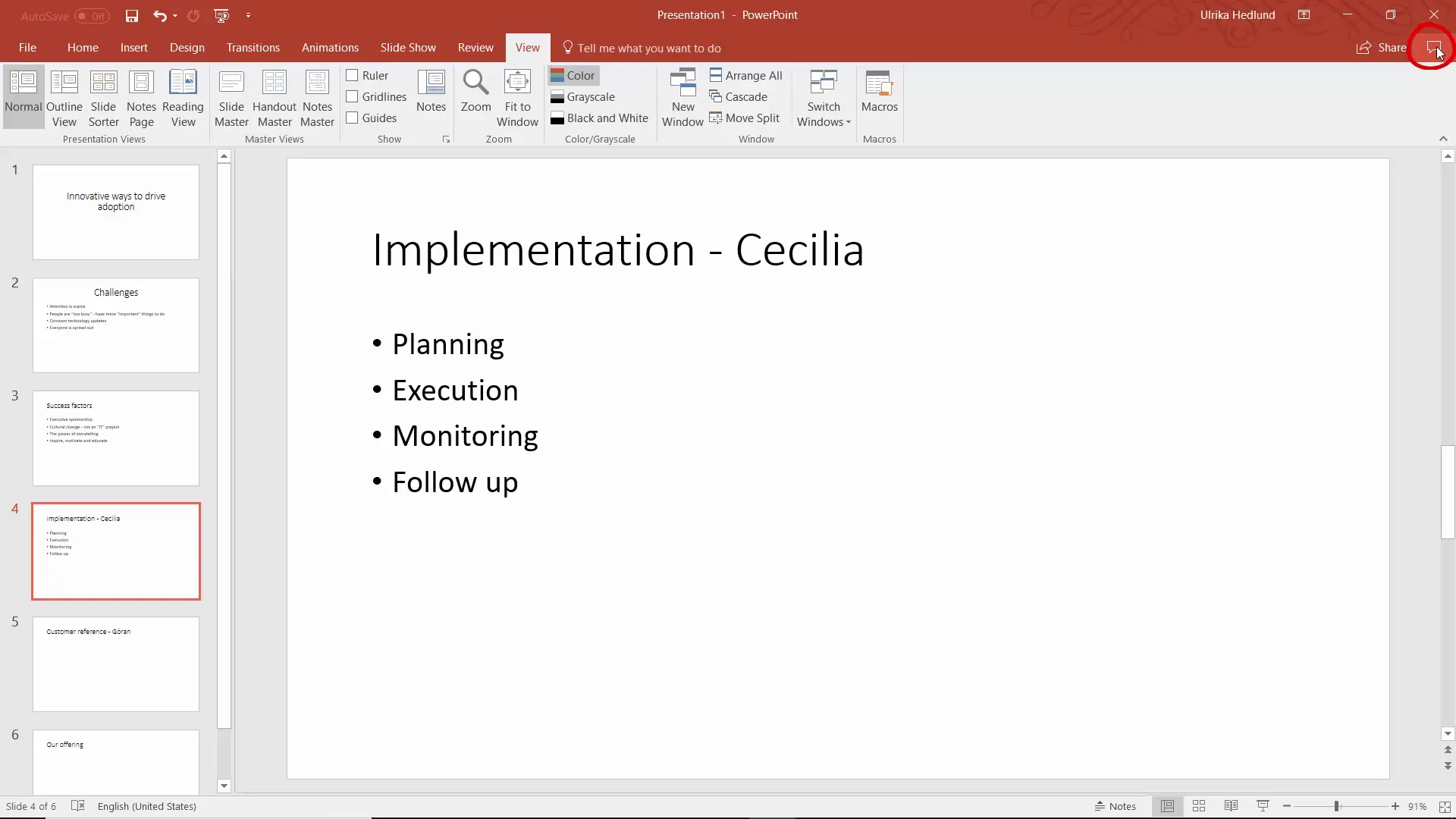
Task: Open the Undo history dropdown arrow
Action: 175,15
